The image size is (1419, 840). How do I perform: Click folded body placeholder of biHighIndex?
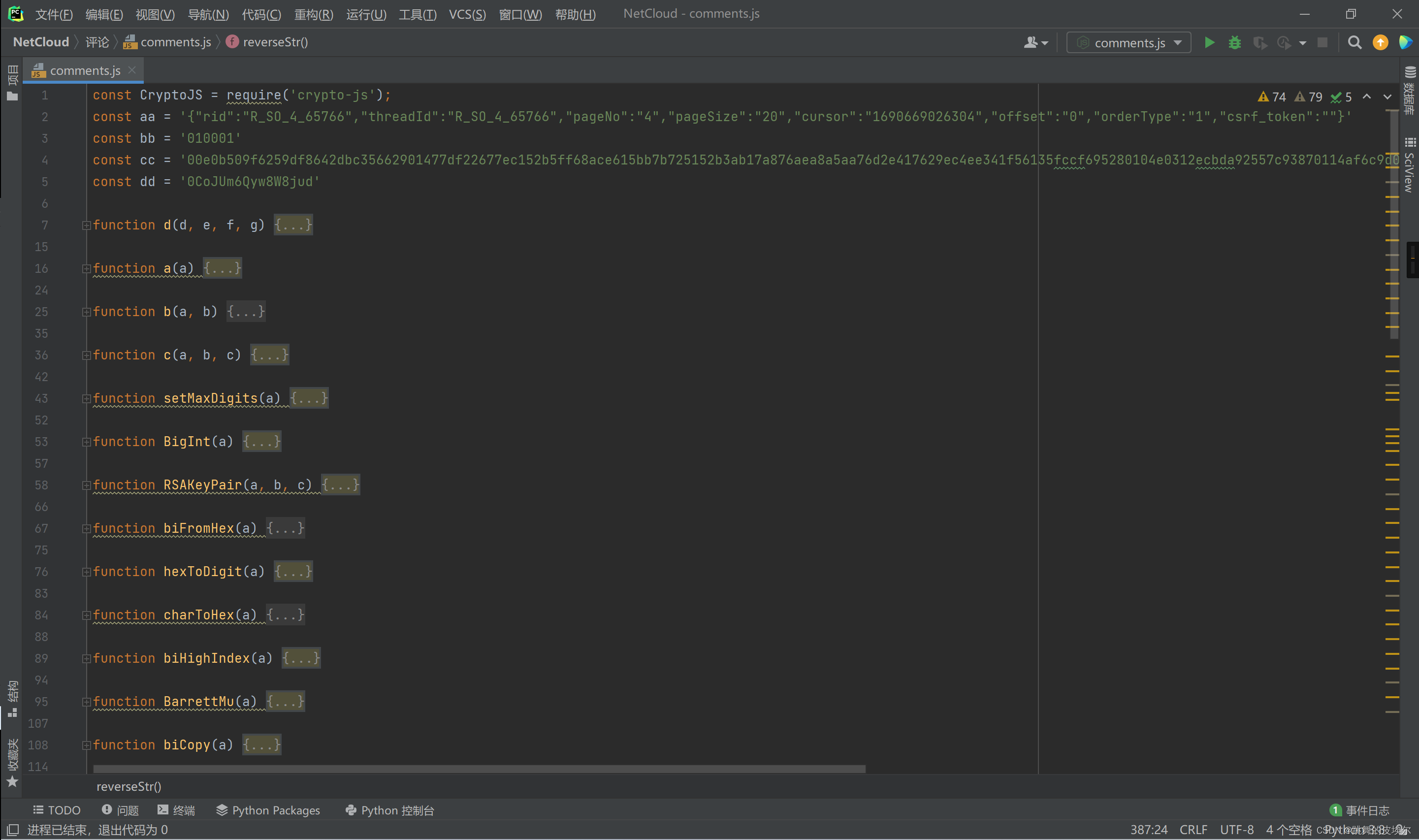pyautogui.click(x=301, y=658)
